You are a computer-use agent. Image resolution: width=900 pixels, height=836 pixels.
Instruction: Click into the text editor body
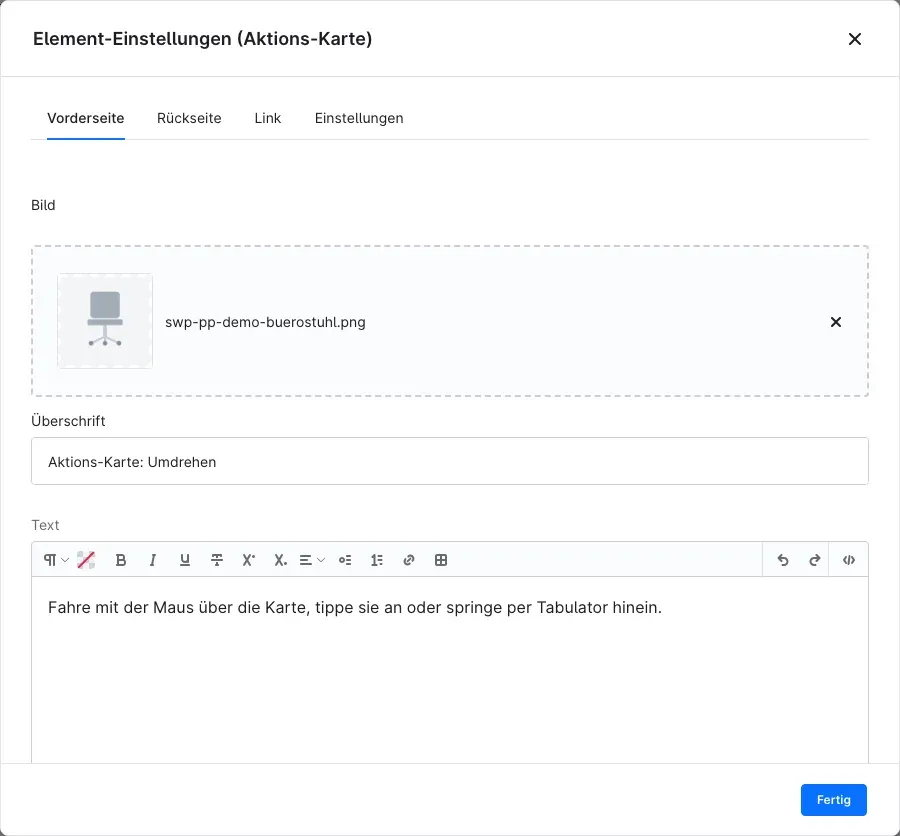pos(449,670)
